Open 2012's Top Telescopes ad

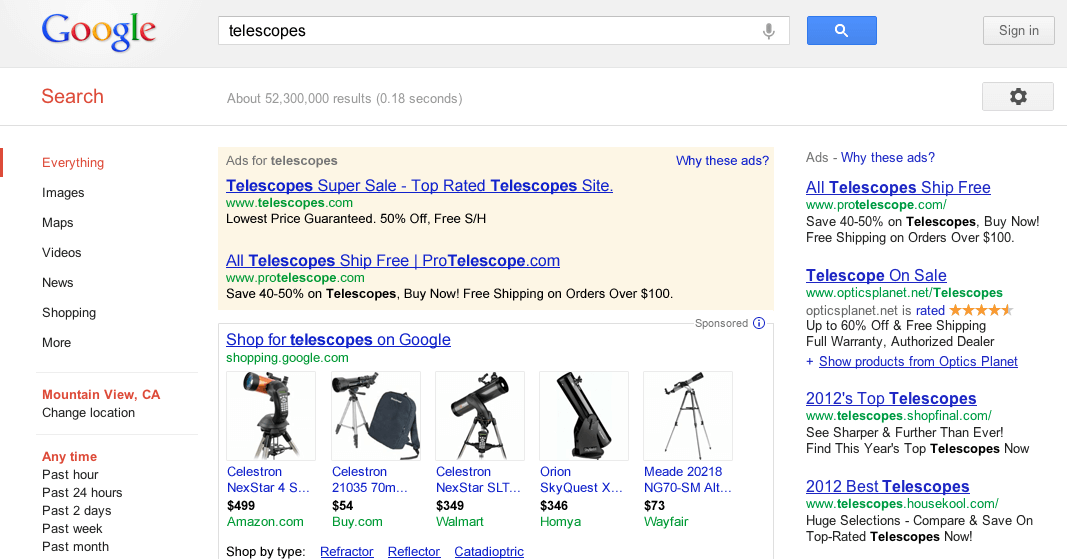point(891,398)
